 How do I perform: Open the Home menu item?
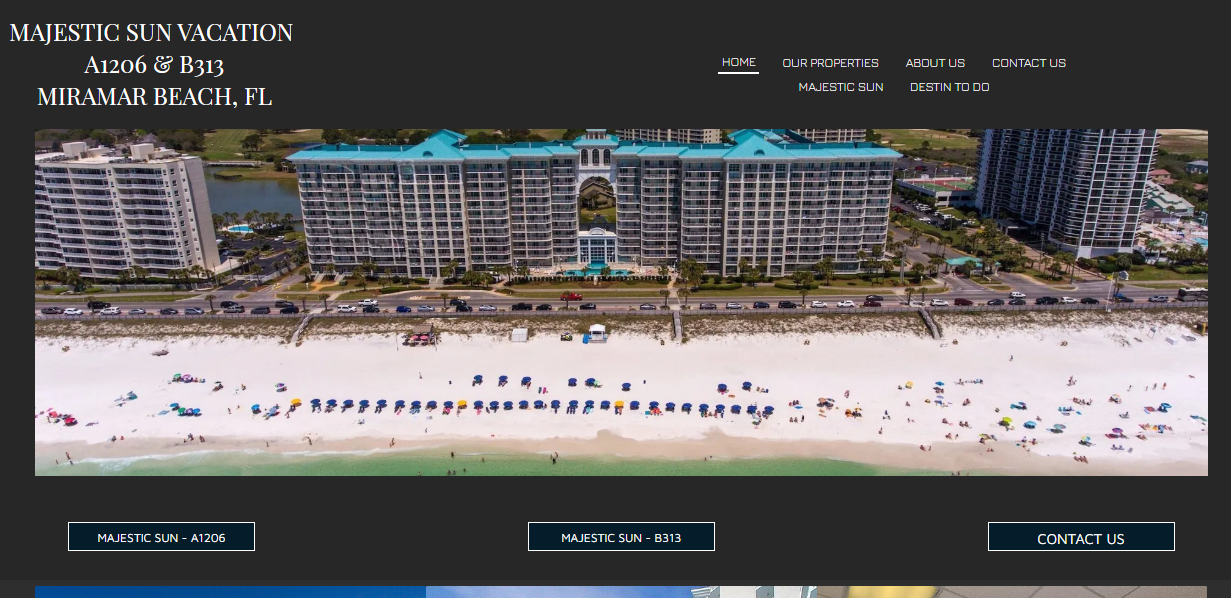(x=738, y=62)
